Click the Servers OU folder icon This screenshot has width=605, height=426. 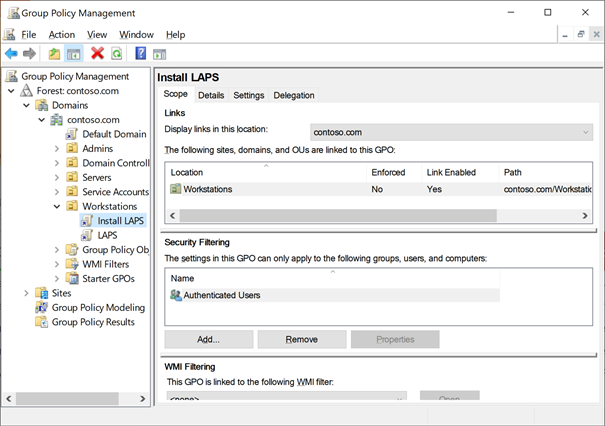pos(72,177)
